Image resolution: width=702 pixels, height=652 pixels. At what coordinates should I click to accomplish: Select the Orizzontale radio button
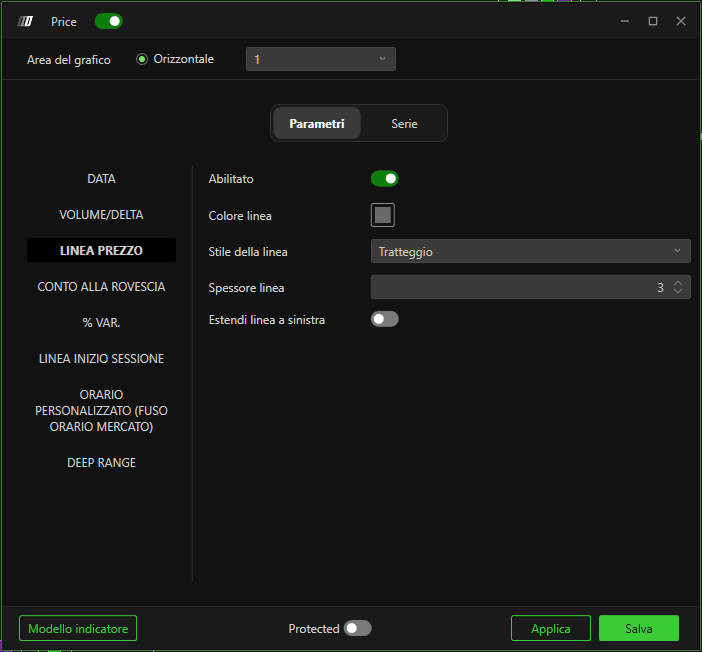[142, 59]
